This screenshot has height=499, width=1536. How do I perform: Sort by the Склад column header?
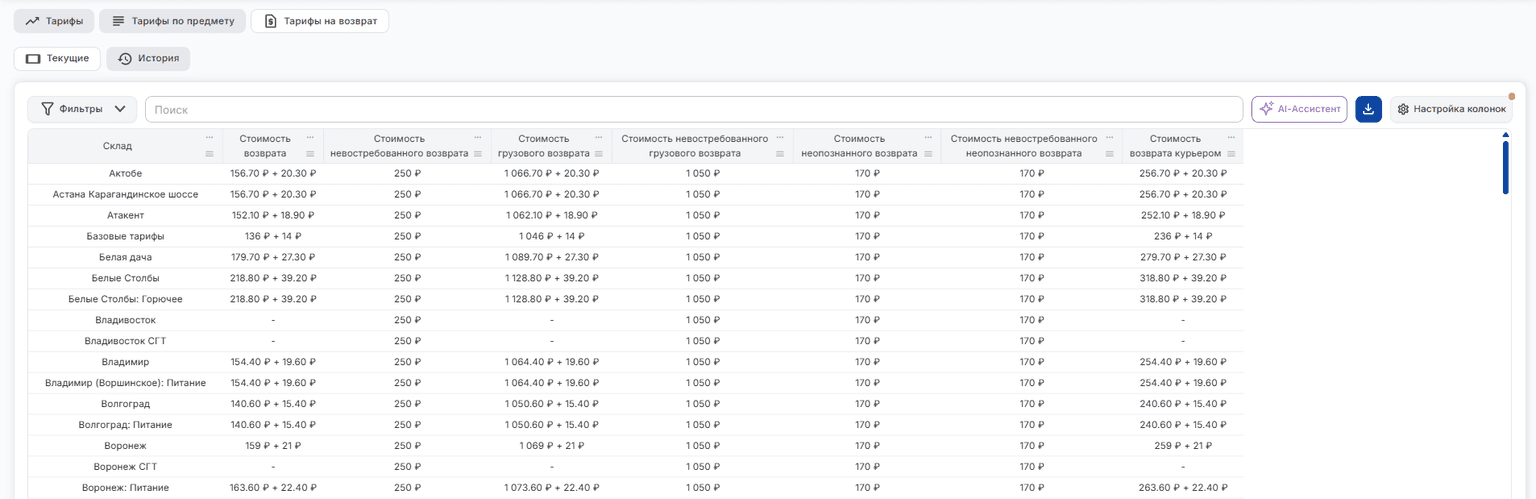click(x=117, y=146)
